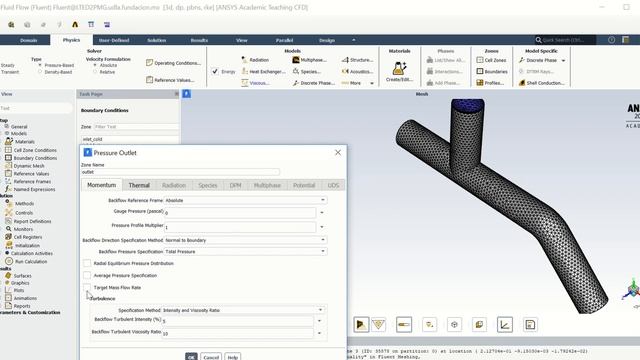Select Density-Based solver type
640x360 pixels.
pyautogui.click(x=40, y=72)
